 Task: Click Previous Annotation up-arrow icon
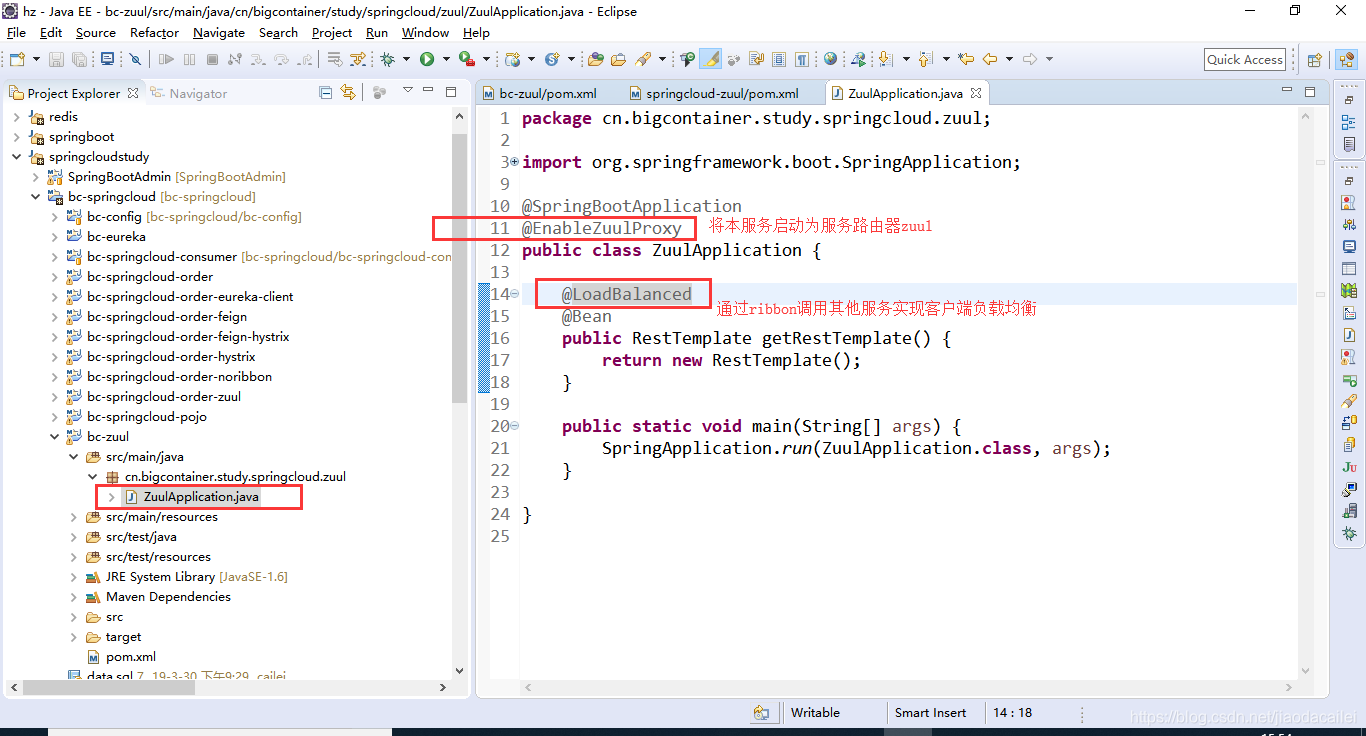(x=925, y=59)
